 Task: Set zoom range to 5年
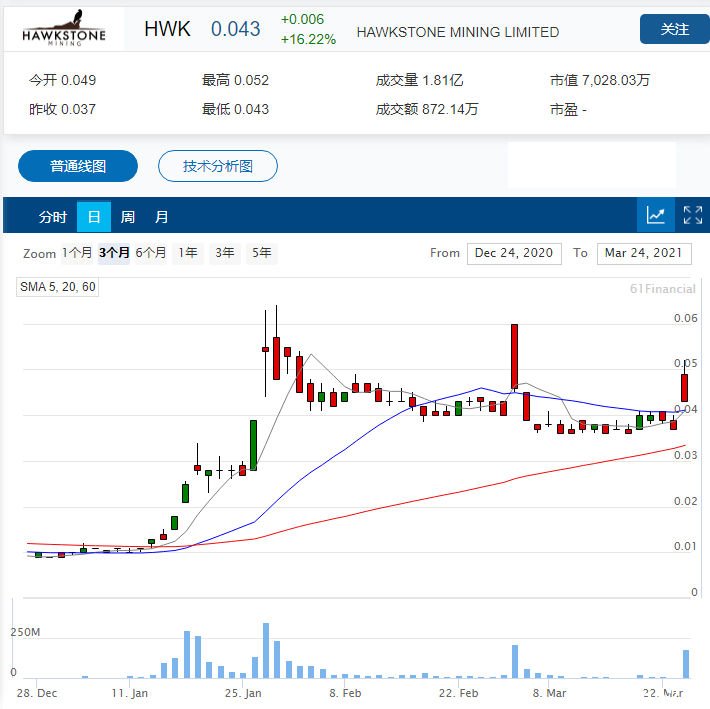point(262,253)
